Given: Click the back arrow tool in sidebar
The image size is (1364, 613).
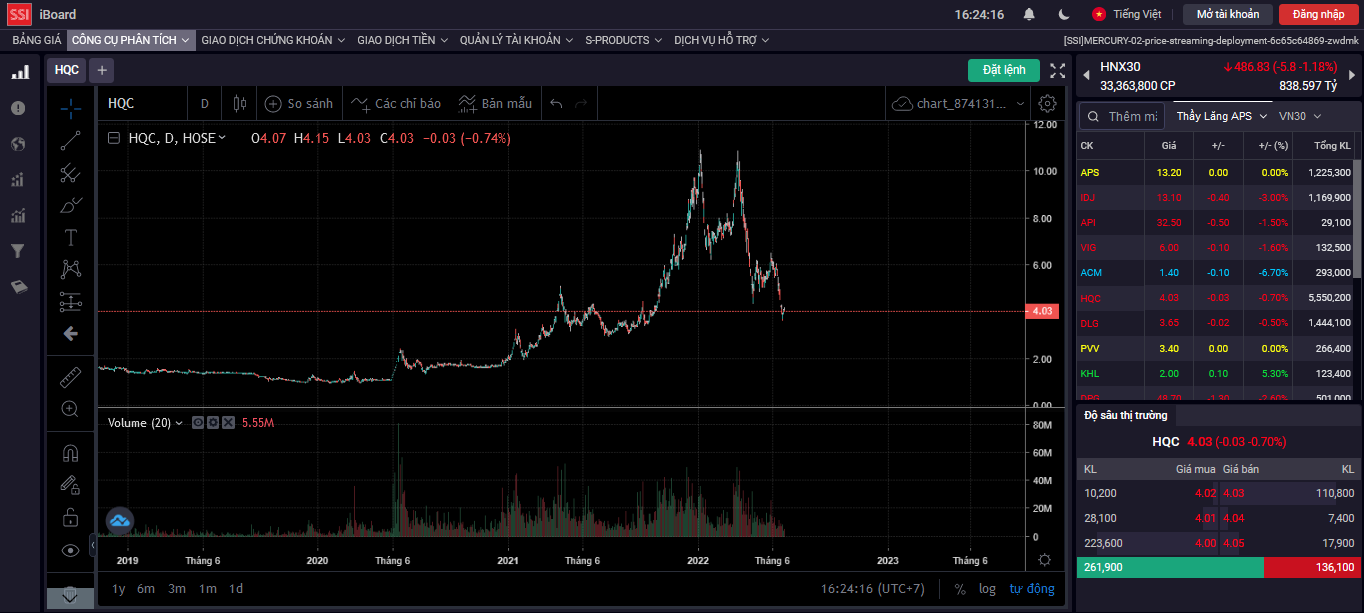Looking at the screenshot, I should pos(70,333).
